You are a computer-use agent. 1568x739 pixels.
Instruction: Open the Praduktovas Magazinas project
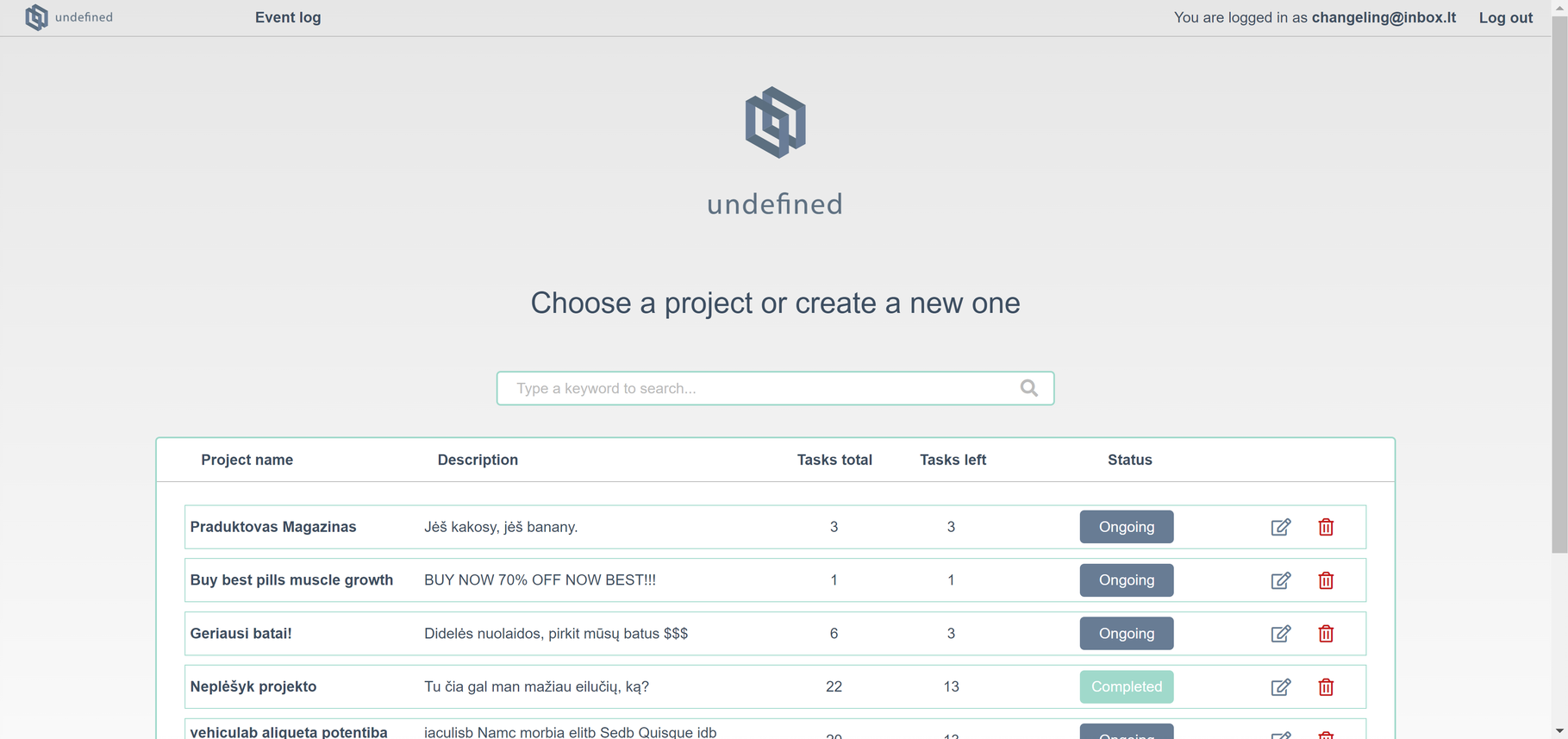pyautogui.click(x=273, y=527)
